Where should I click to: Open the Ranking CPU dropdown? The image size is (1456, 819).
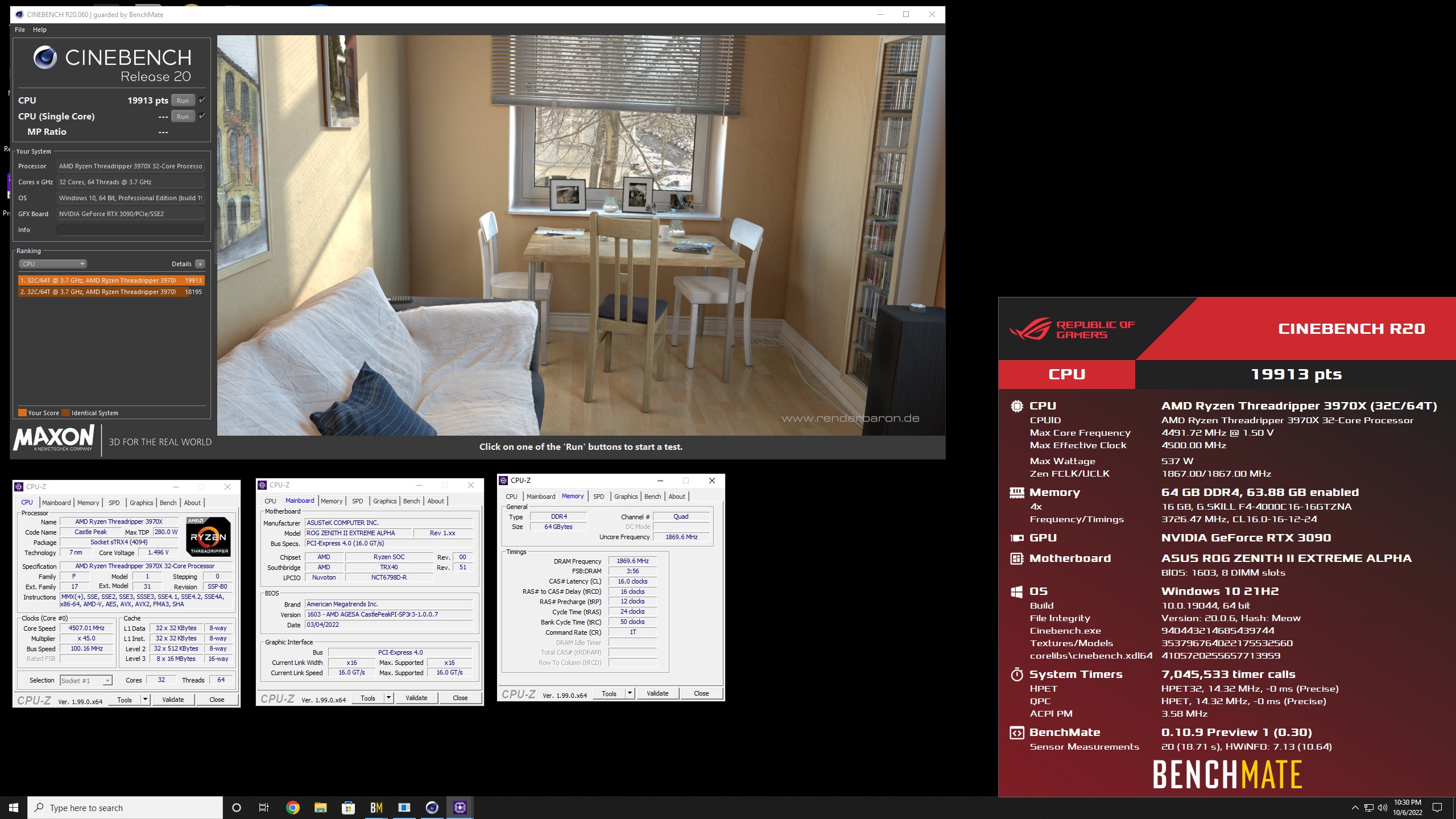[53, 264]
